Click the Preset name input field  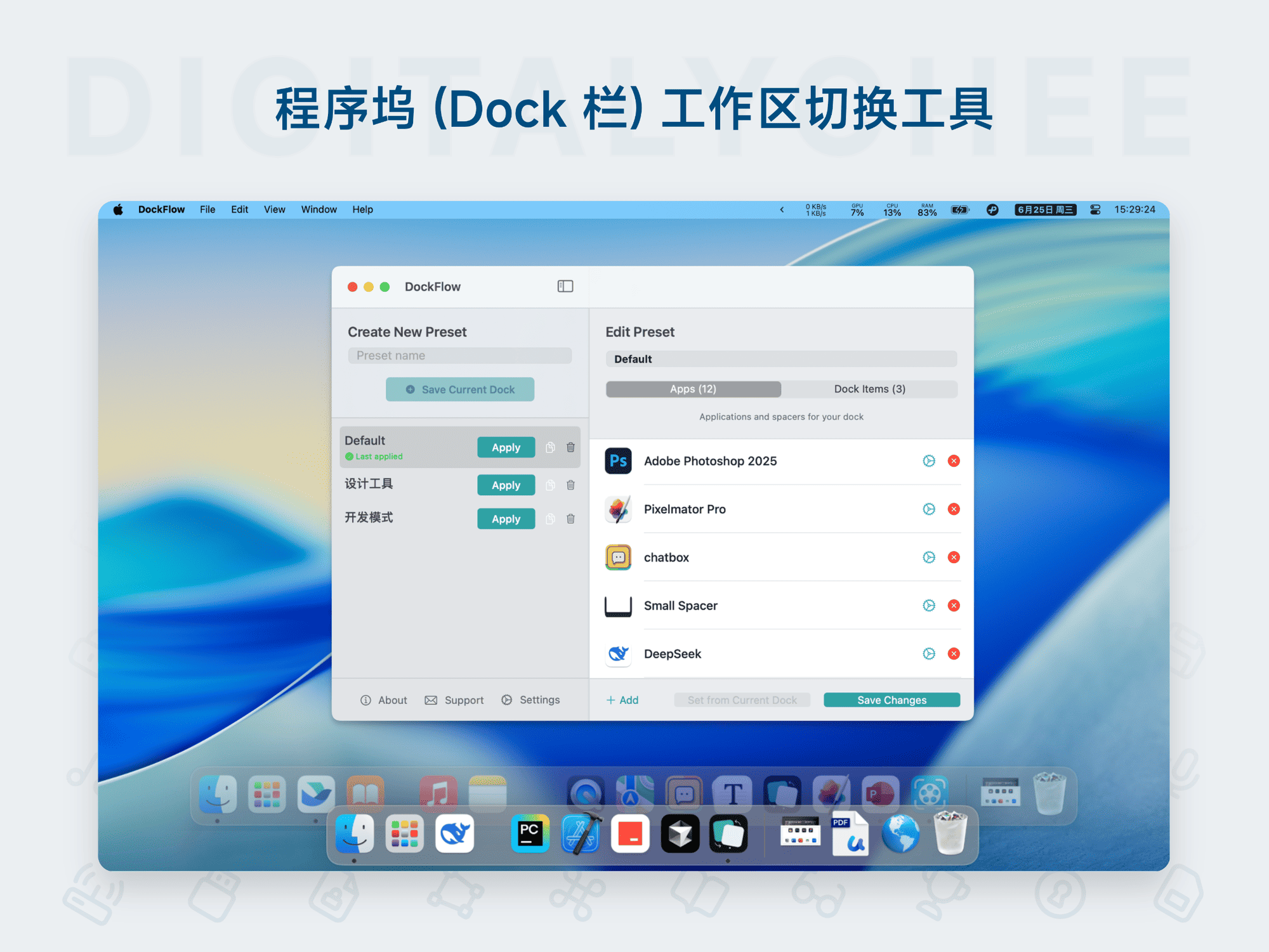(x=459, y=355)
